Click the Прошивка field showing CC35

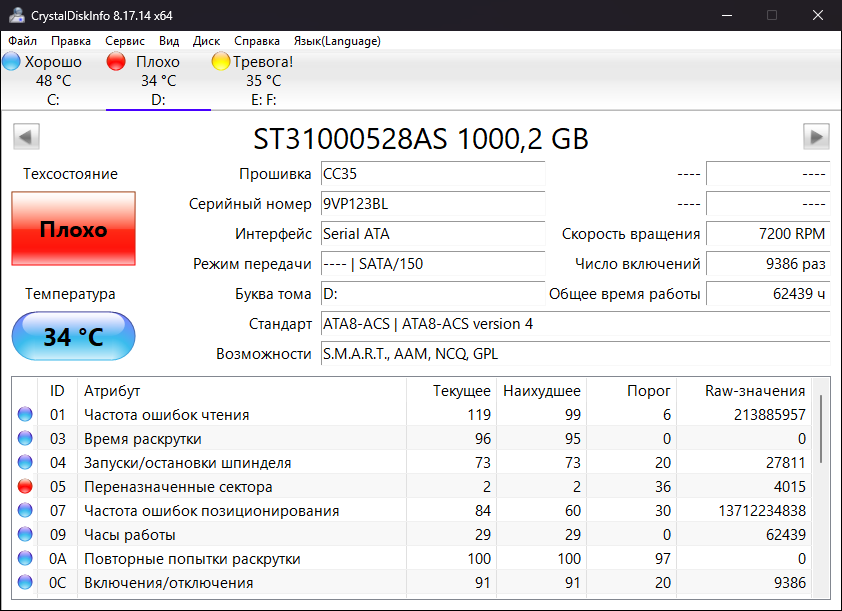433,173
